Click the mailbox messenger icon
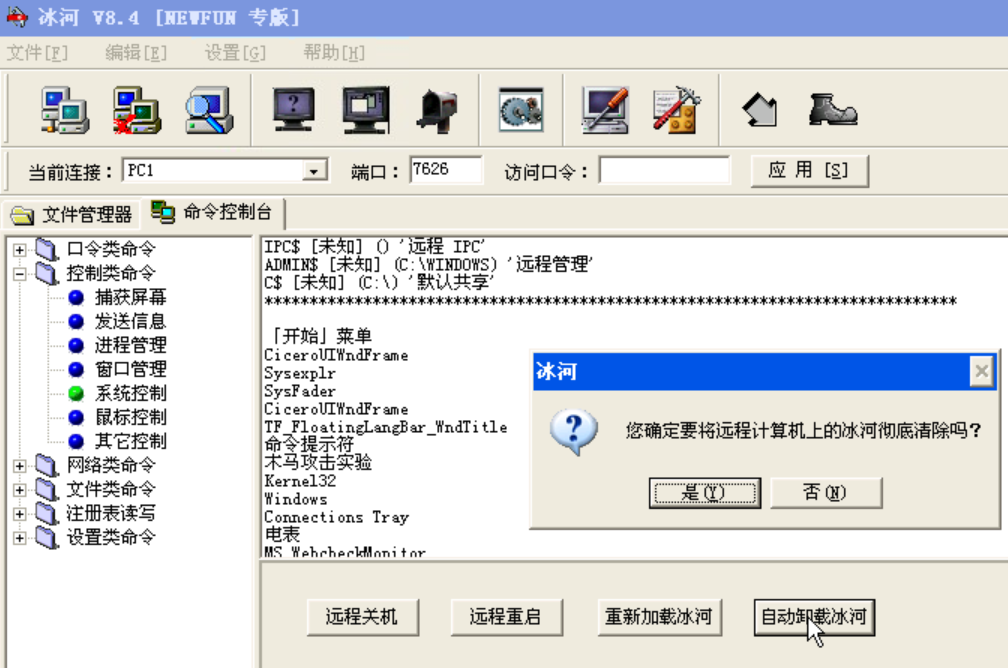1008x668 pixels. pyautogui.click(x=438, y=111)
